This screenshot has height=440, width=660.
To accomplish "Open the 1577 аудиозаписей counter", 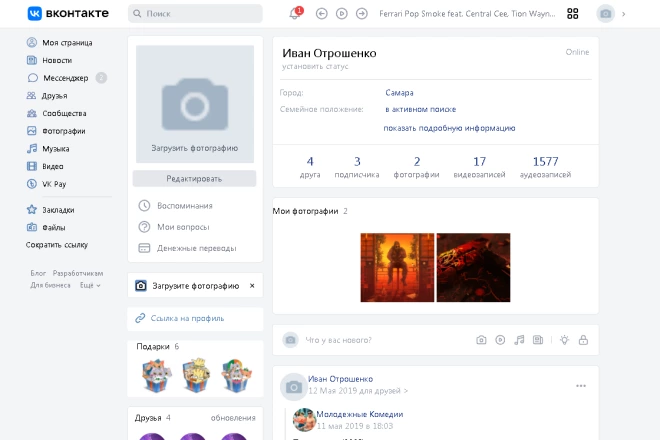I will pos(546,167).
